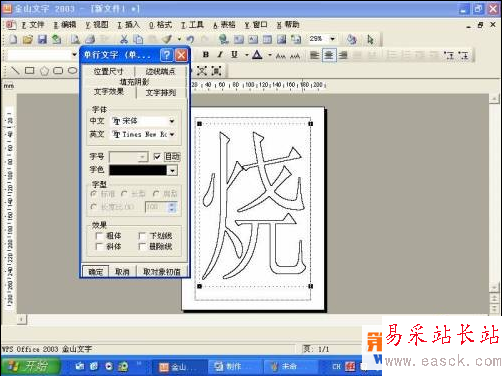This screenshot has width=502, height=376.
Task: Click the 取消 button
Action: (122, 272)
